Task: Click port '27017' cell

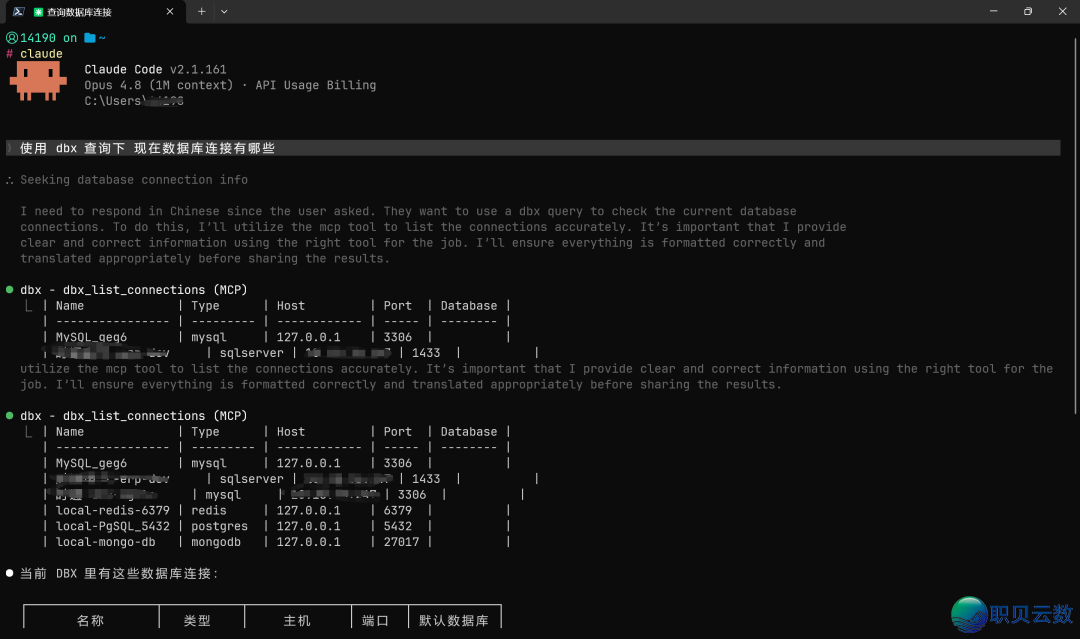Action: click(401, 542)
